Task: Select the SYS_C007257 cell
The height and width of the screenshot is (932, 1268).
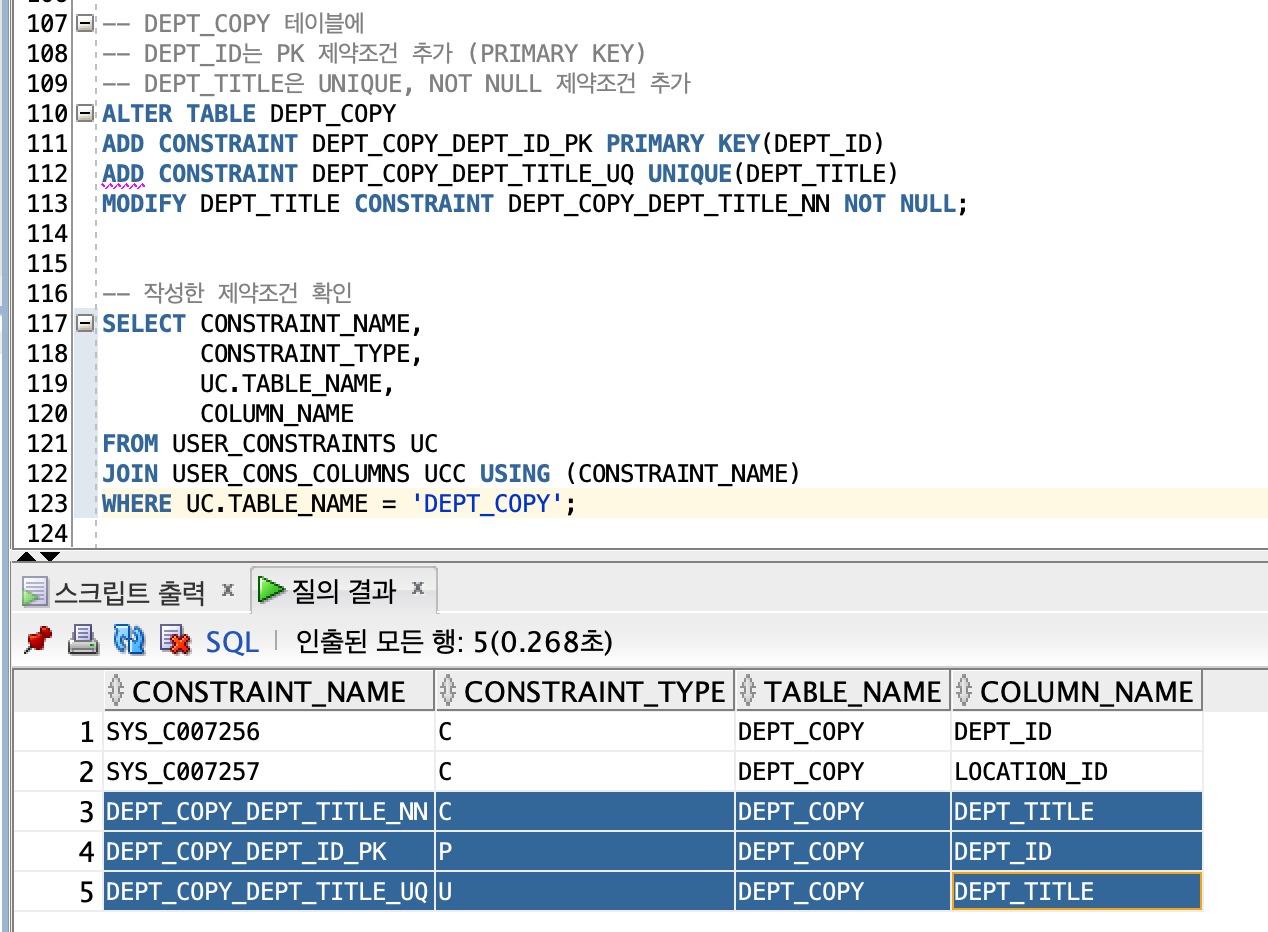Action: (269, 772)
